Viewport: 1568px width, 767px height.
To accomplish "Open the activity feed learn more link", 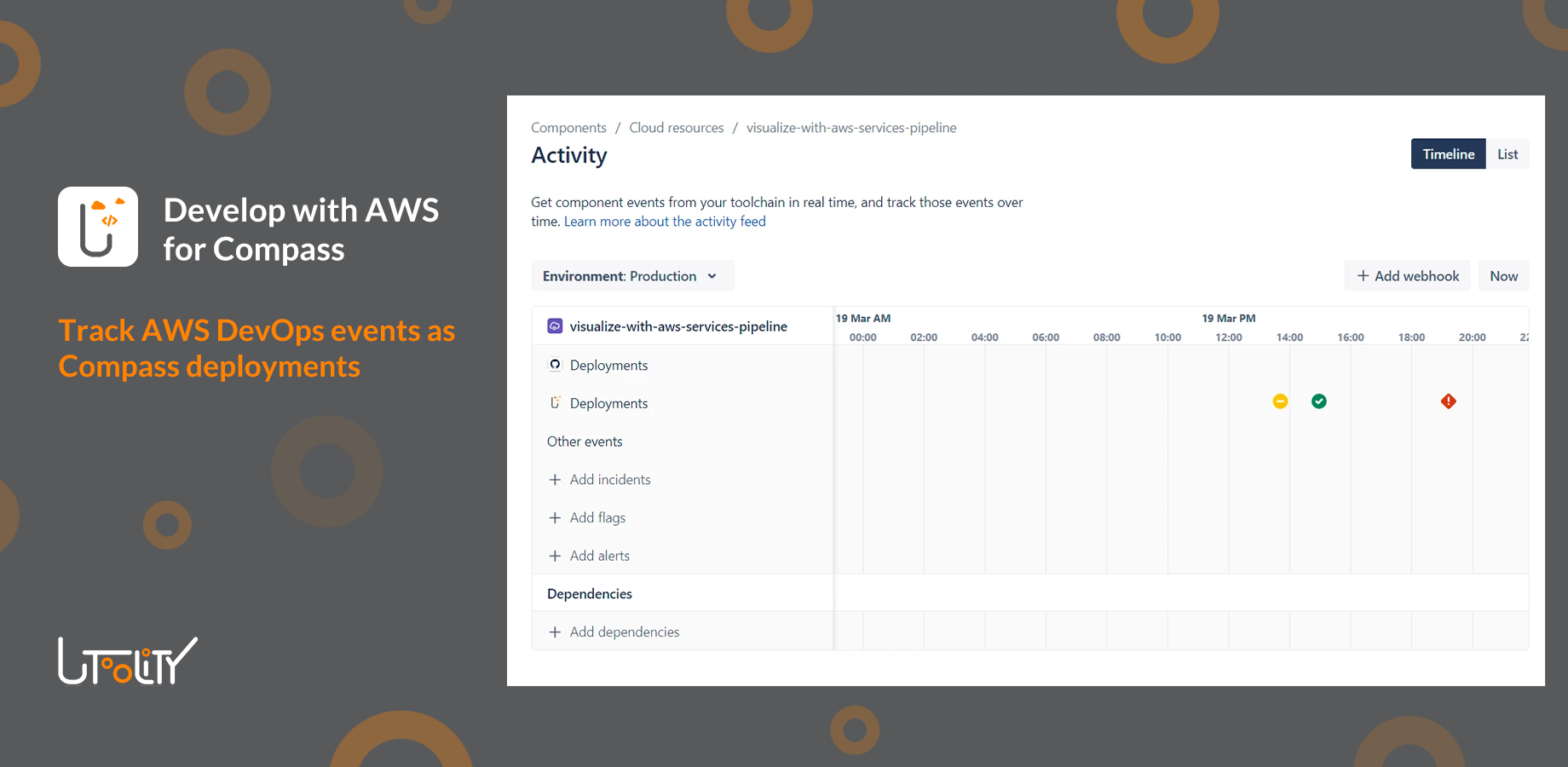I will tap(664, 221).
